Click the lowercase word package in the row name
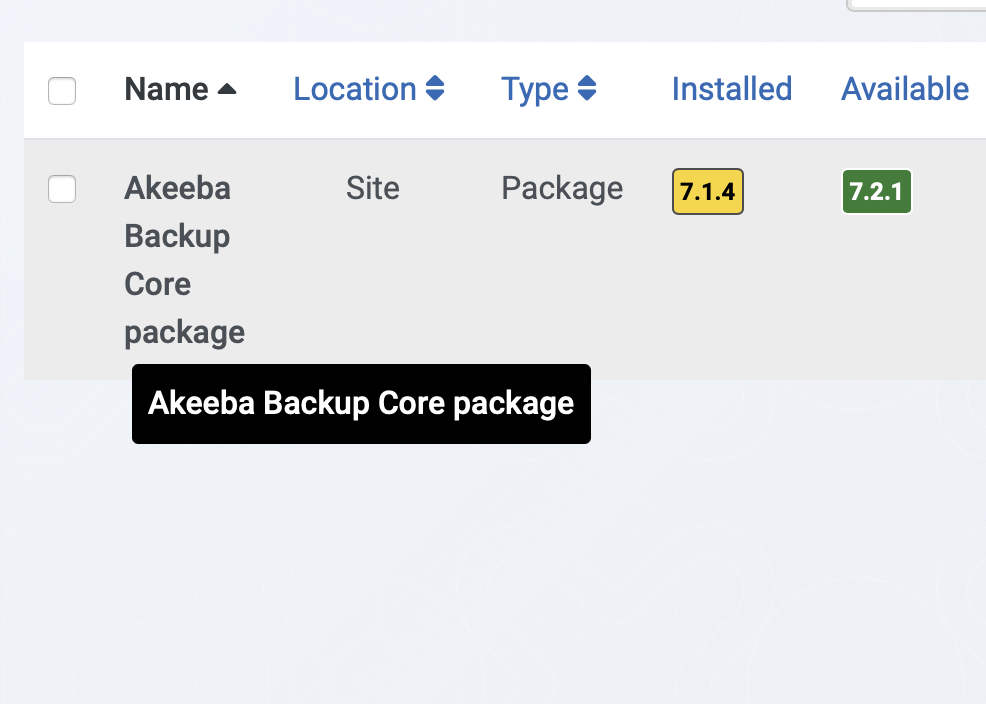 point(185,334)
